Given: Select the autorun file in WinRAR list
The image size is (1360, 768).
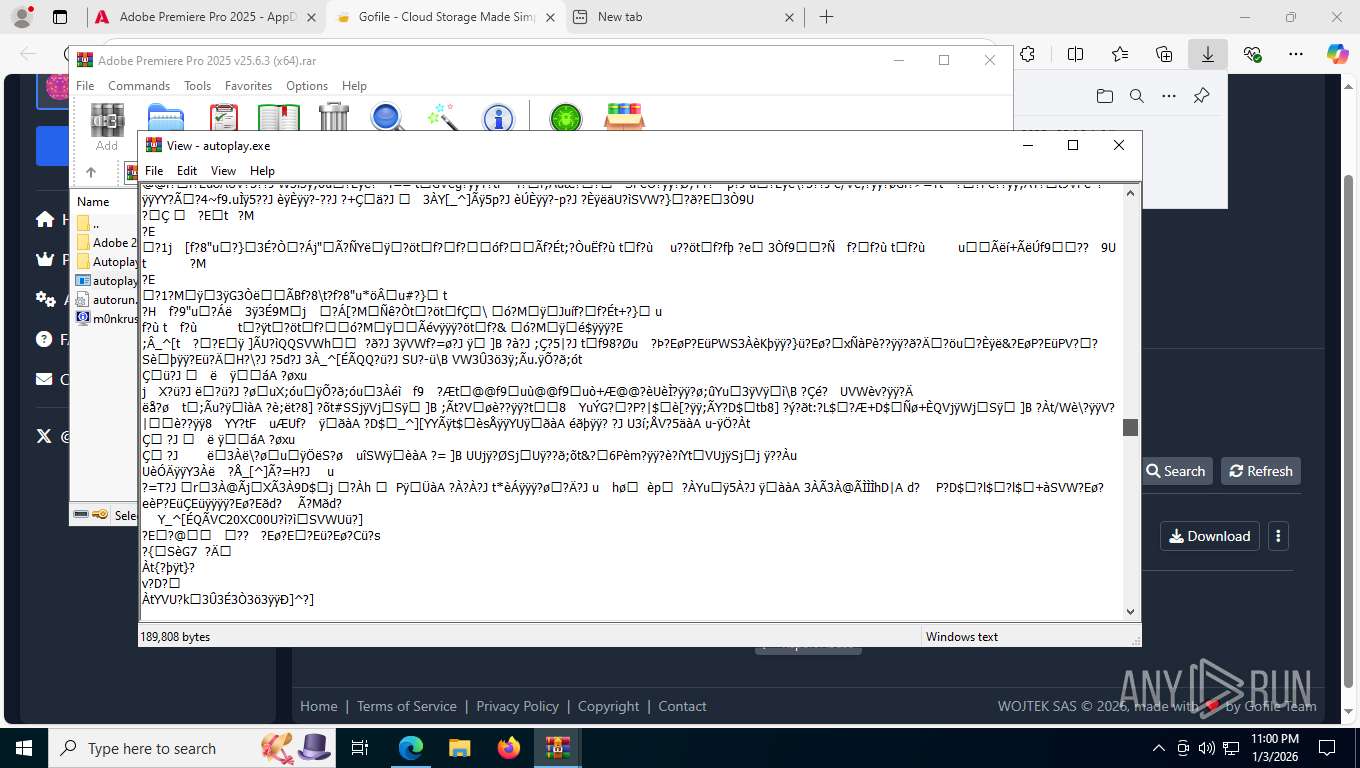Looking at the screenshot, I should tap(107, 300).
